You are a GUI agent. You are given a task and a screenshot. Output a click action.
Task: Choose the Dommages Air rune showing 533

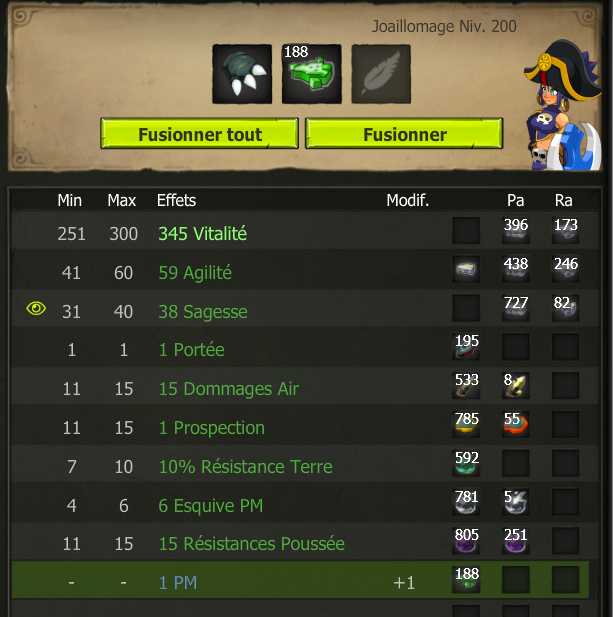[x=466, y=386]
